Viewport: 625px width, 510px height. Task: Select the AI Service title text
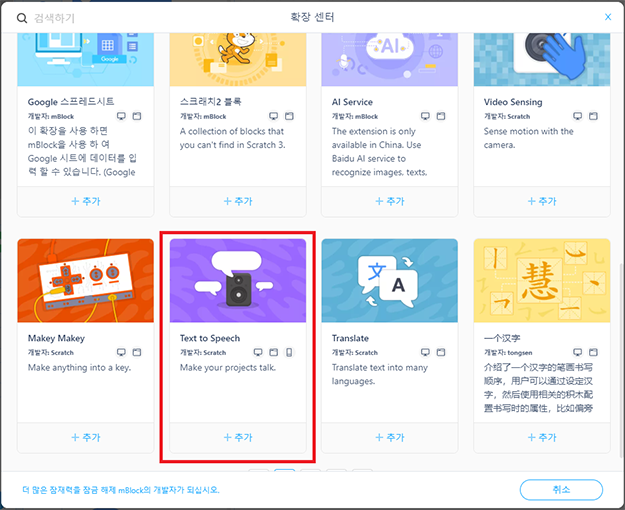pyautogui.click(x=352, y=102)
